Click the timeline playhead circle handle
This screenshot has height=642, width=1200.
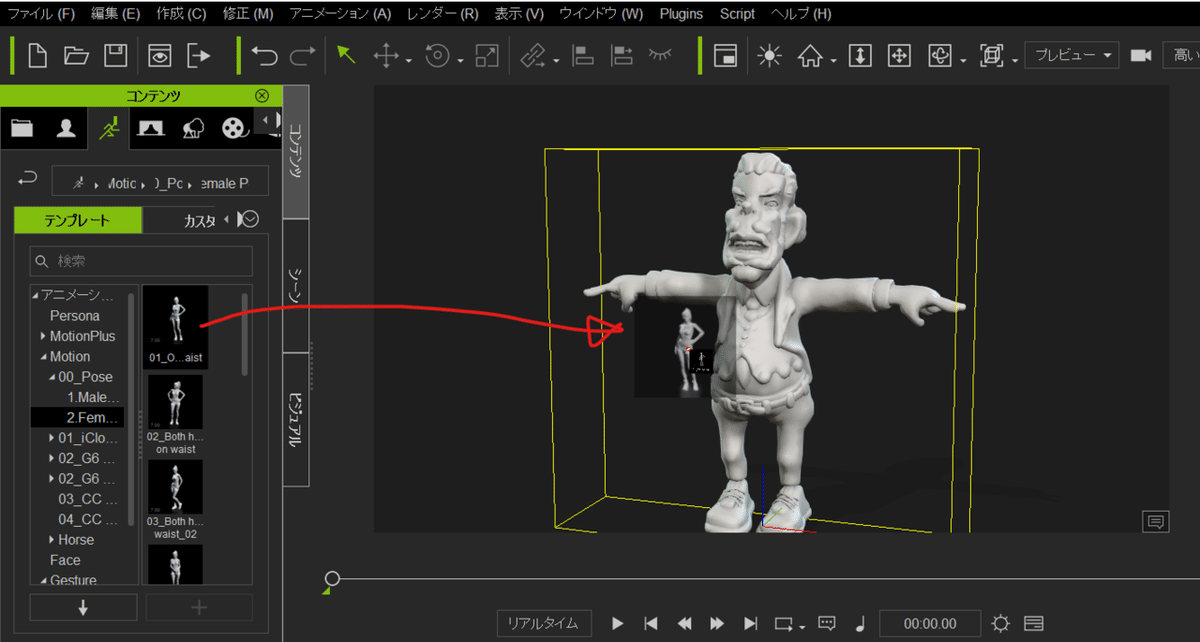[x=332, y=578]
